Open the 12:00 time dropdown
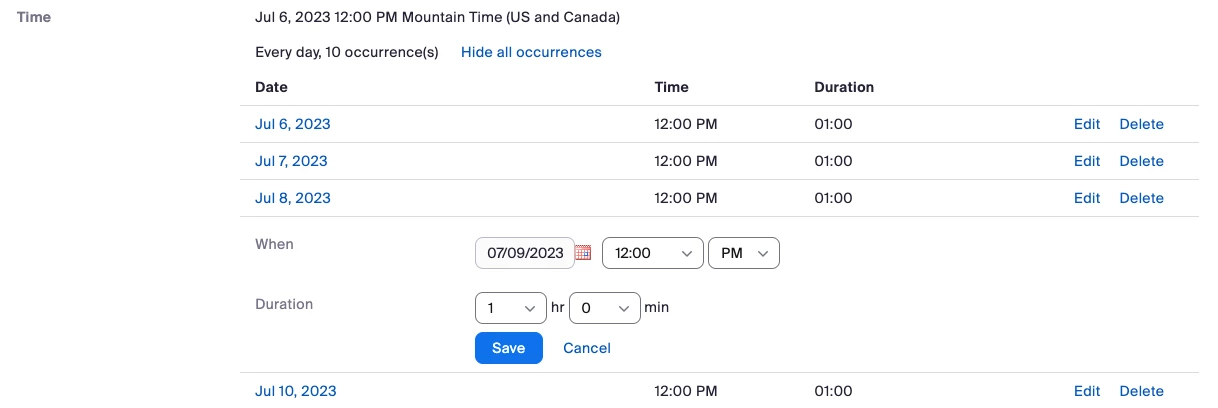 (651, 253)
